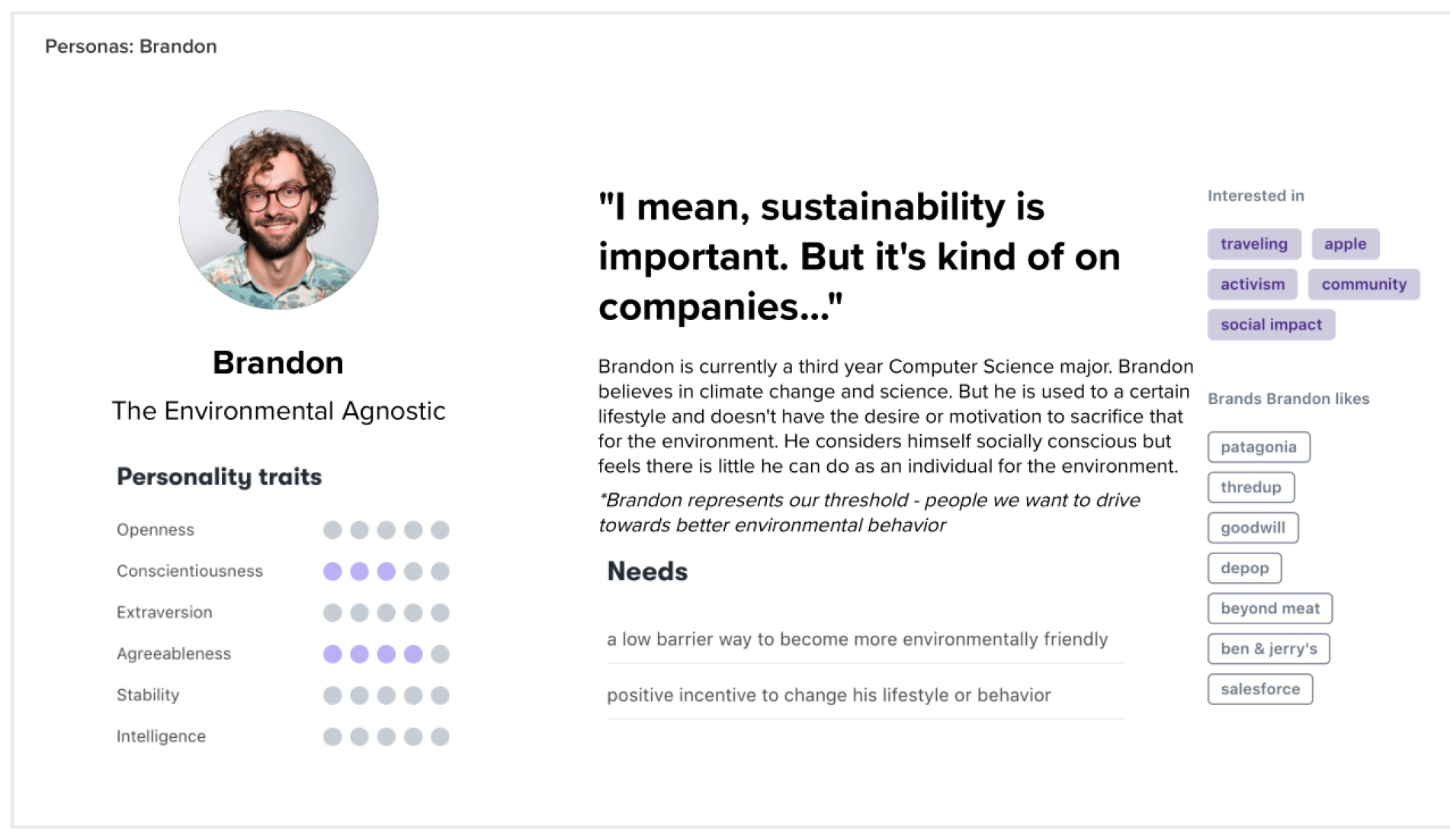Set Stability rating to second dot
This screenshot has width=1450, height=840.
(359, 695)
